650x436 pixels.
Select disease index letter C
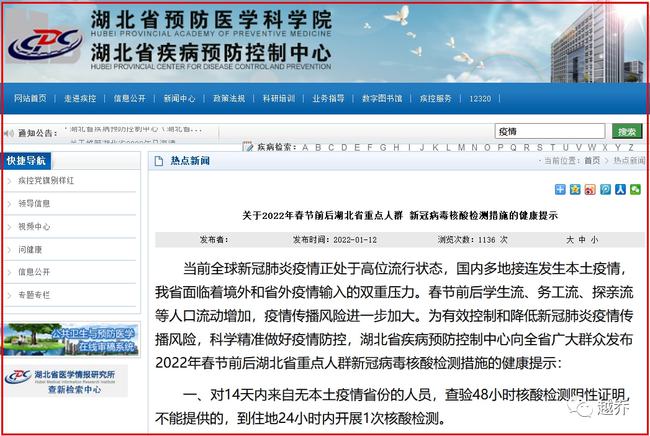(331, 147)
